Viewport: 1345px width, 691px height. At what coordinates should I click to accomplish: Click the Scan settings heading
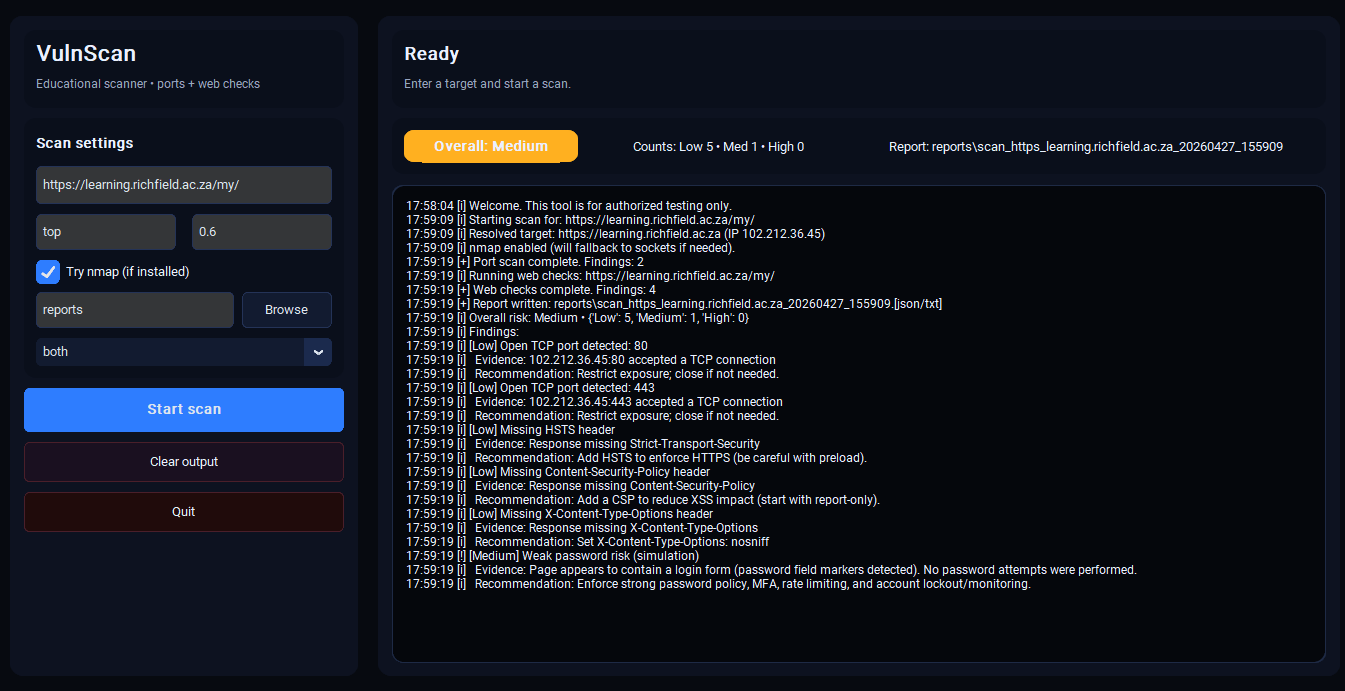(x=85, y=143)
